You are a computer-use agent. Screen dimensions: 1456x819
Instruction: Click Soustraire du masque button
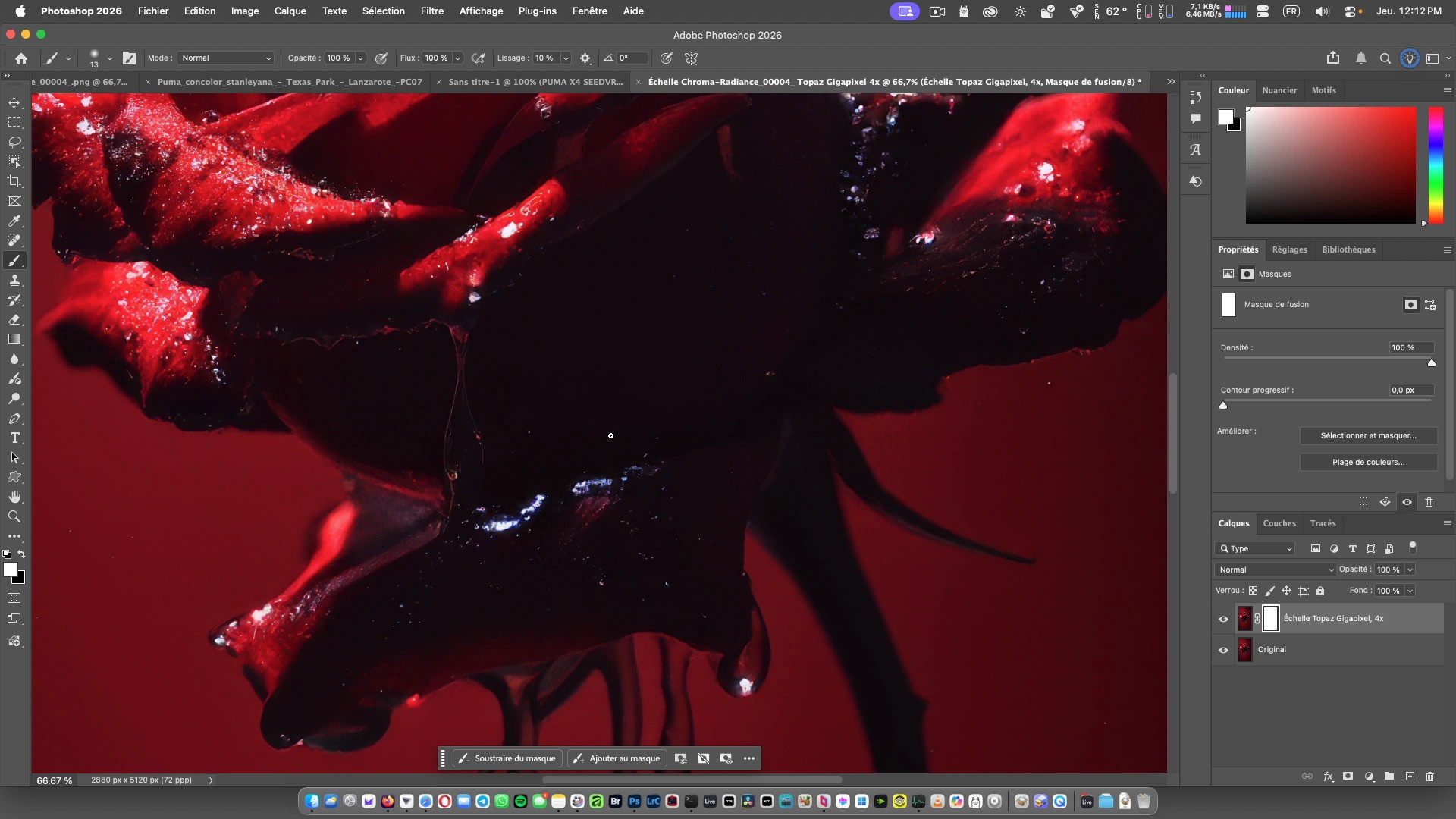[507, 758]
